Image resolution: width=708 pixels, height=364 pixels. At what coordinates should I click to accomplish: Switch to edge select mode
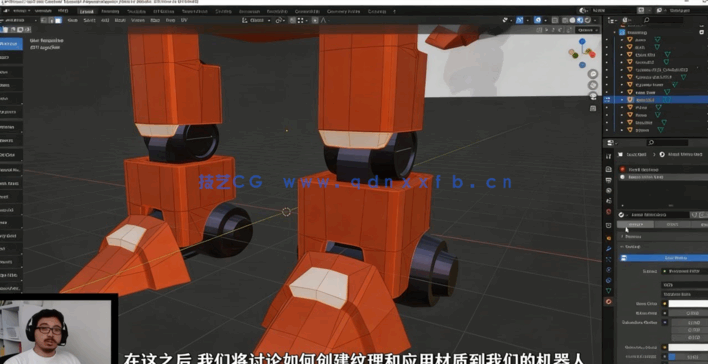51,20
